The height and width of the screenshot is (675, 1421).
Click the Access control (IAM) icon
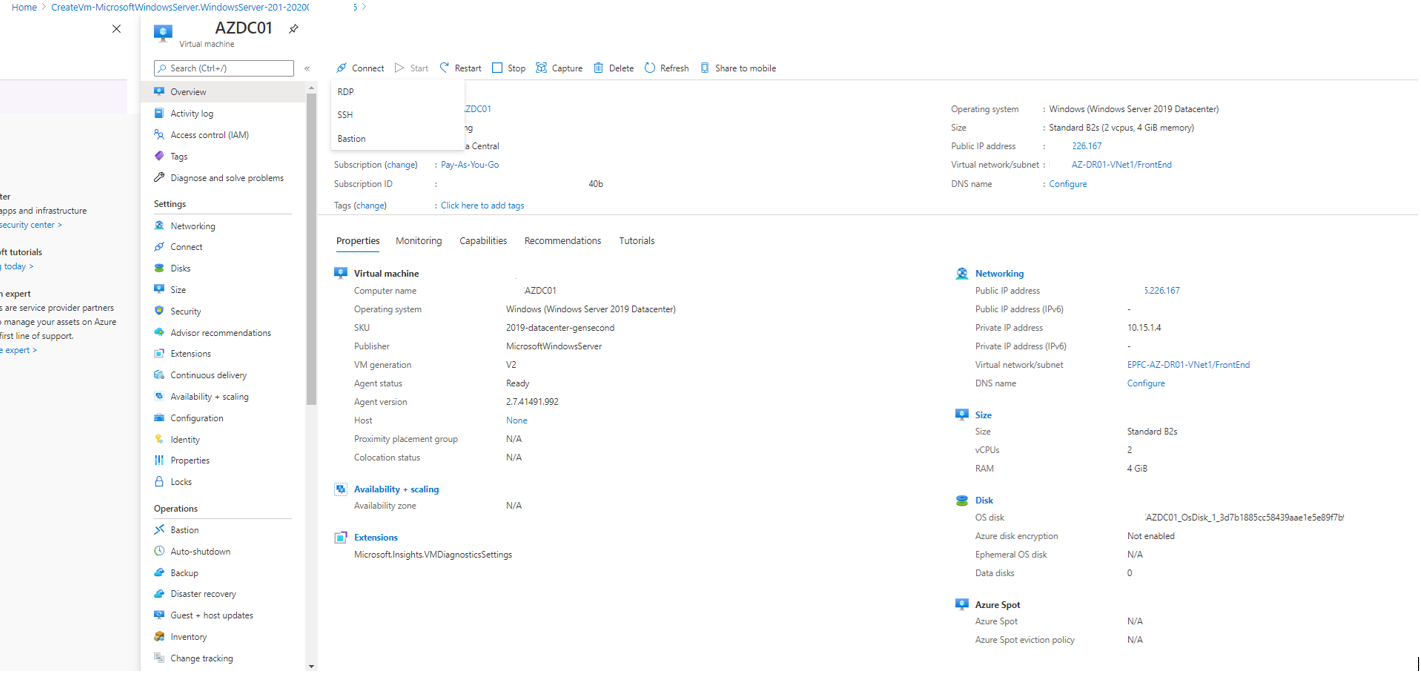[159, 135]
